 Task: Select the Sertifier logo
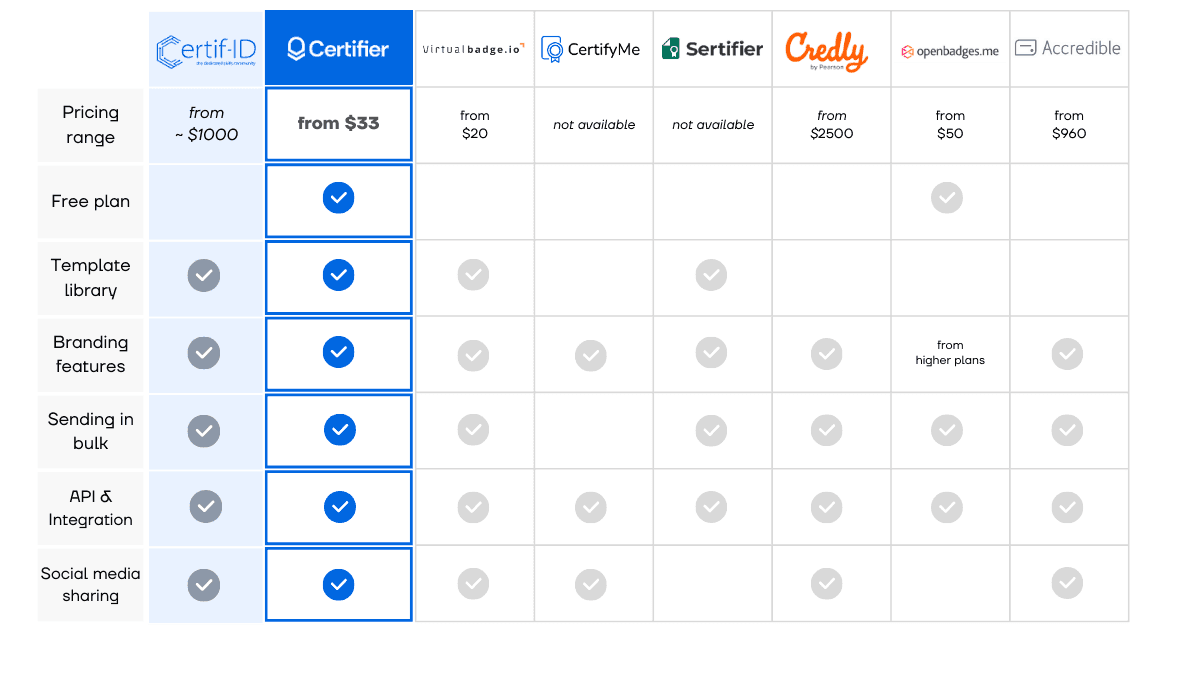coord(712,49)
